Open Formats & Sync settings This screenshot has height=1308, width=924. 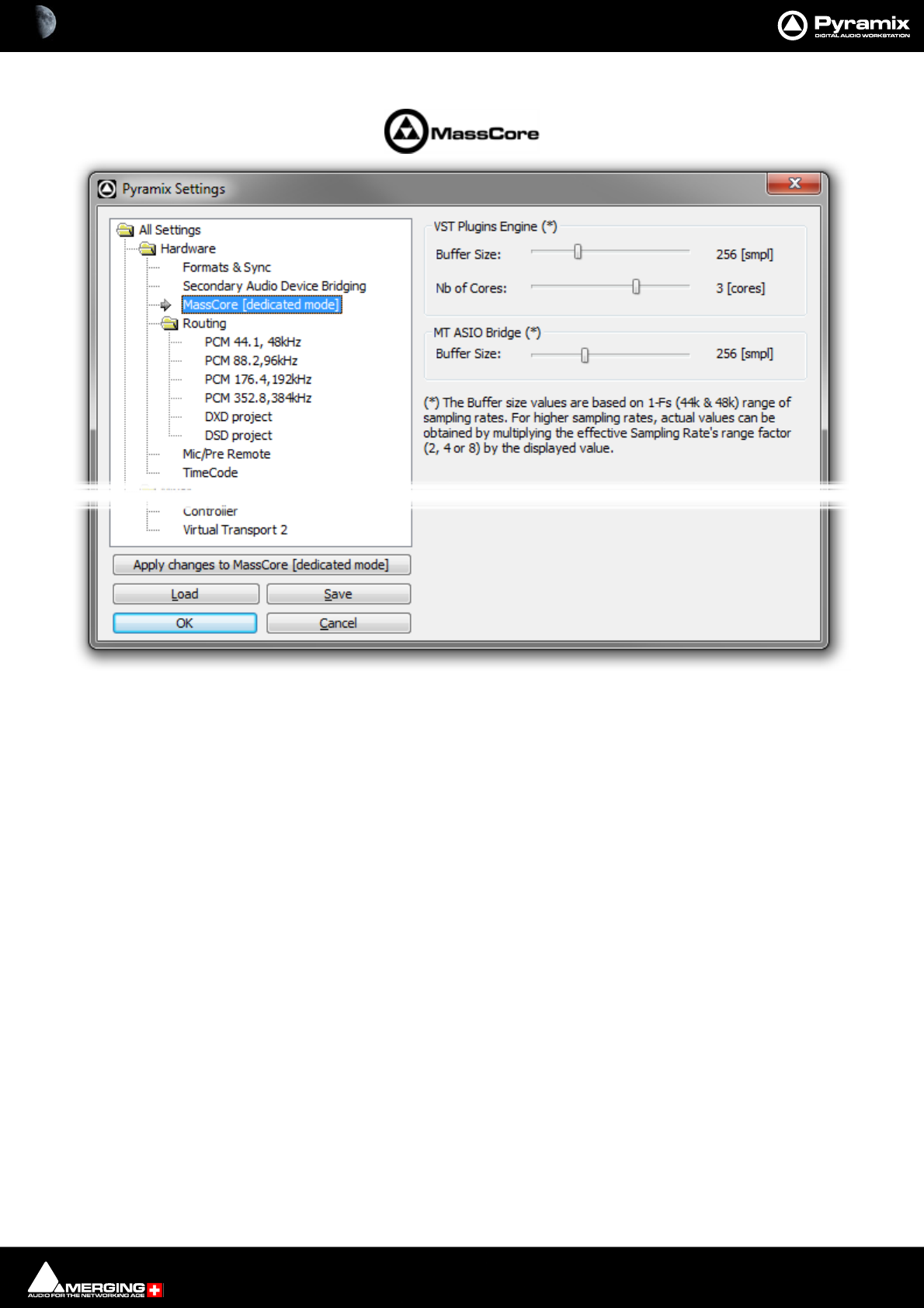coord(227,267)
